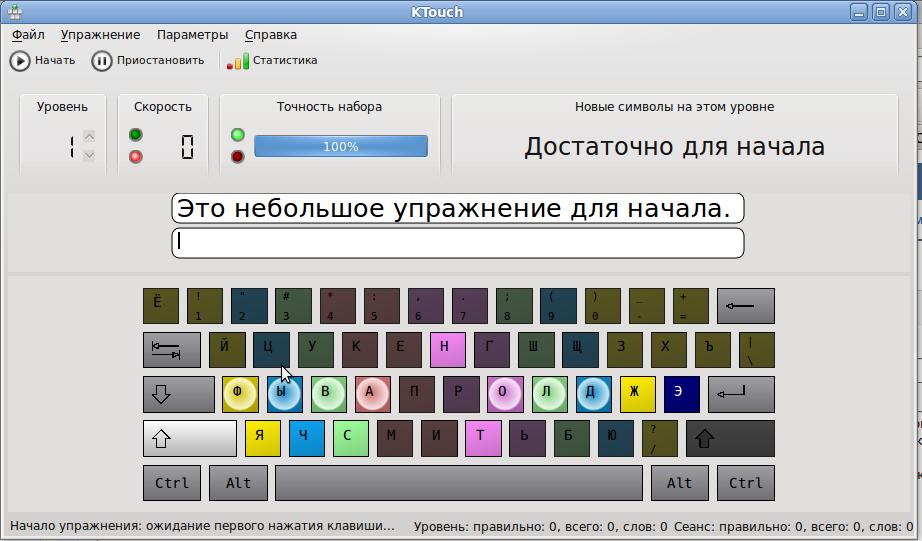Click the KTouch window icon in the title bar
The image size is (922, 541).
(15, 12)
